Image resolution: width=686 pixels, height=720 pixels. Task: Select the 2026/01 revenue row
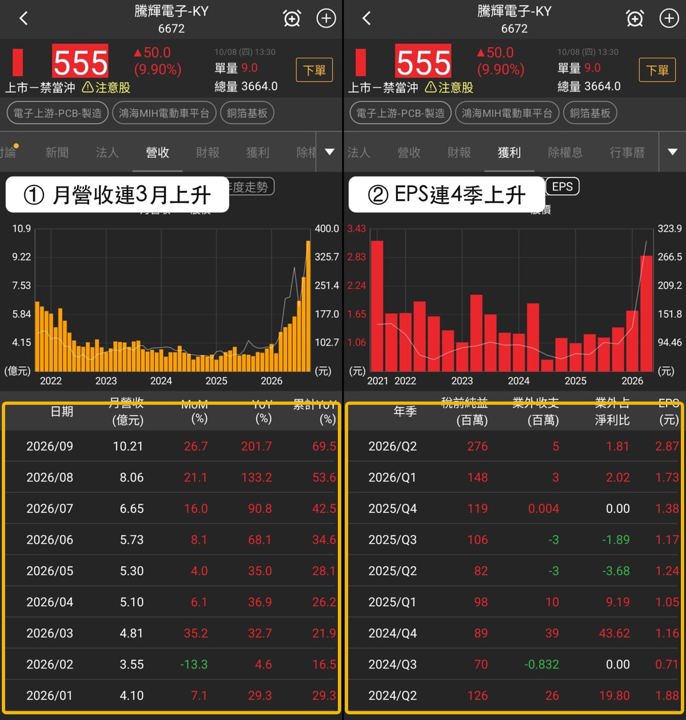[171, 696]
